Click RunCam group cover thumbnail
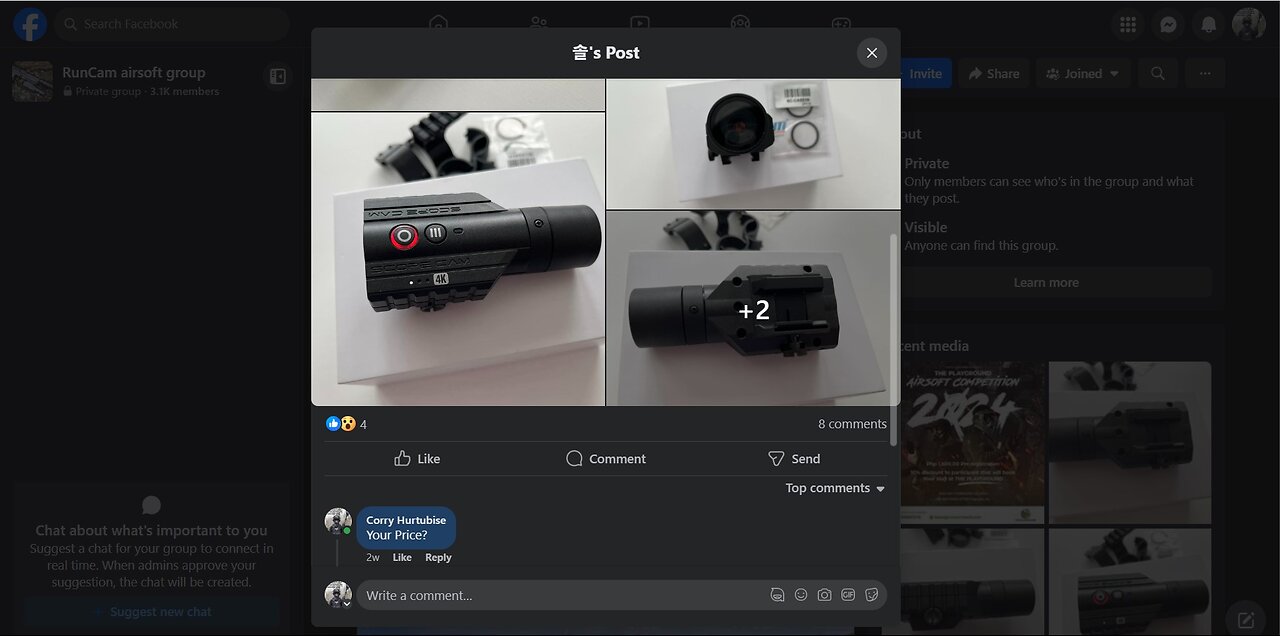This screenshot has width=1280, height=636. click(x=32, y=82)
